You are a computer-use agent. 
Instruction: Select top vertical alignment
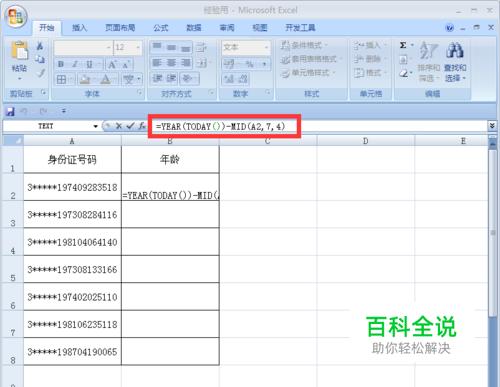click(157, 47)
